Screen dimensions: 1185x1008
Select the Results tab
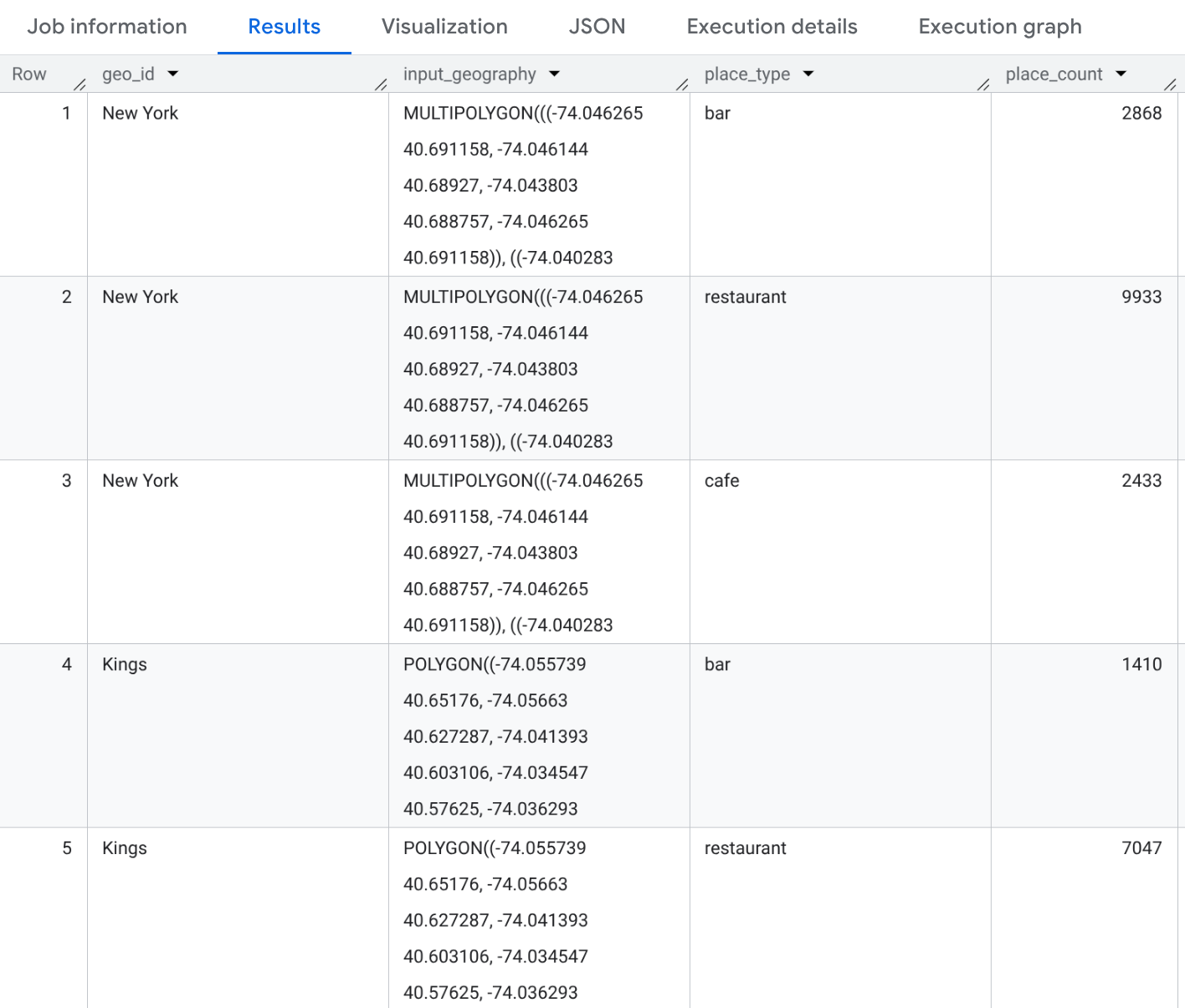point(284,26)
